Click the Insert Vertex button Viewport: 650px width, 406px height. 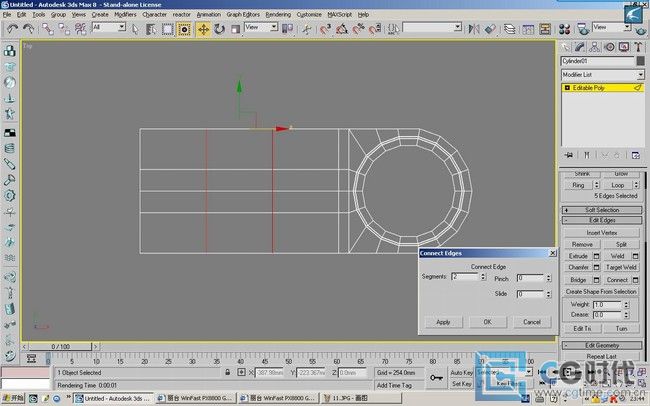(601, 233)
